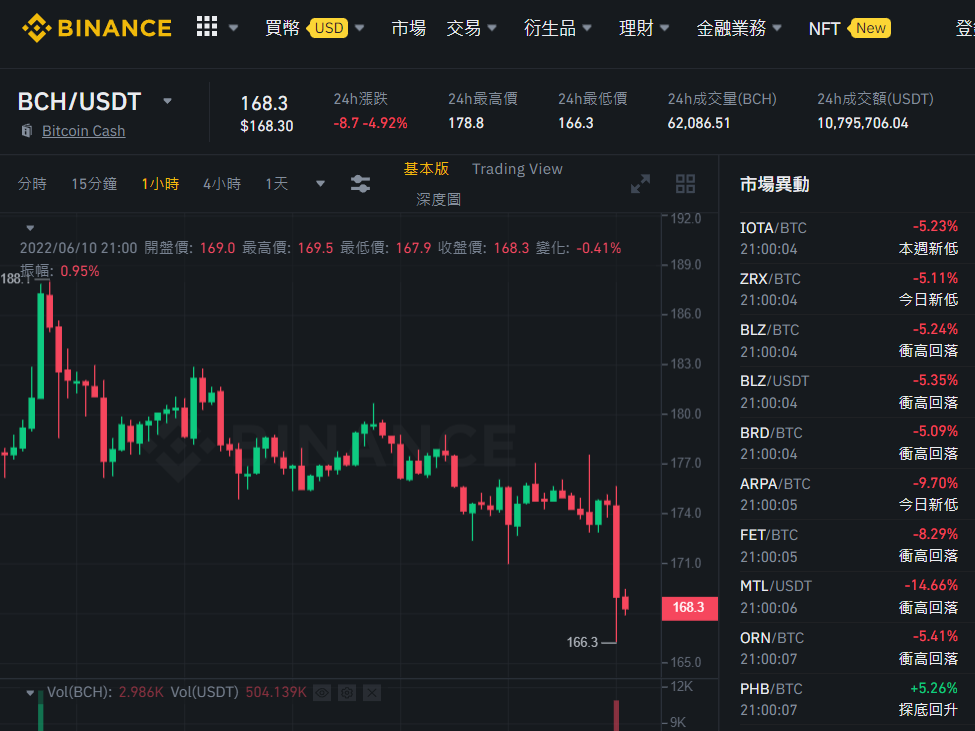Open BCH/USDT pair selector arrow
975x731 pixels.
167,101
